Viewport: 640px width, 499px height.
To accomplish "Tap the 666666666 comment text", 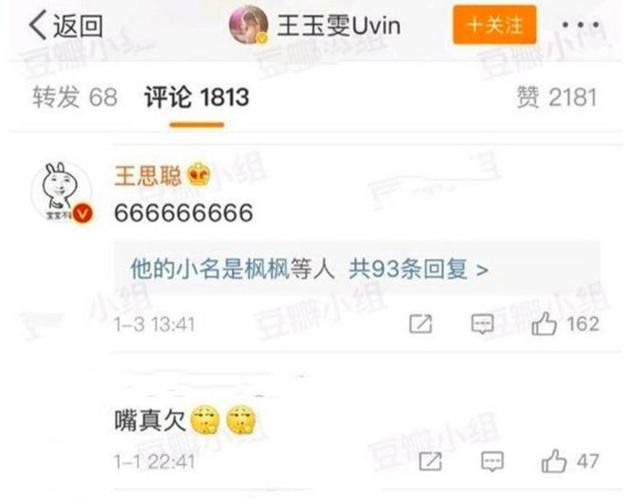I will [184, 213].
